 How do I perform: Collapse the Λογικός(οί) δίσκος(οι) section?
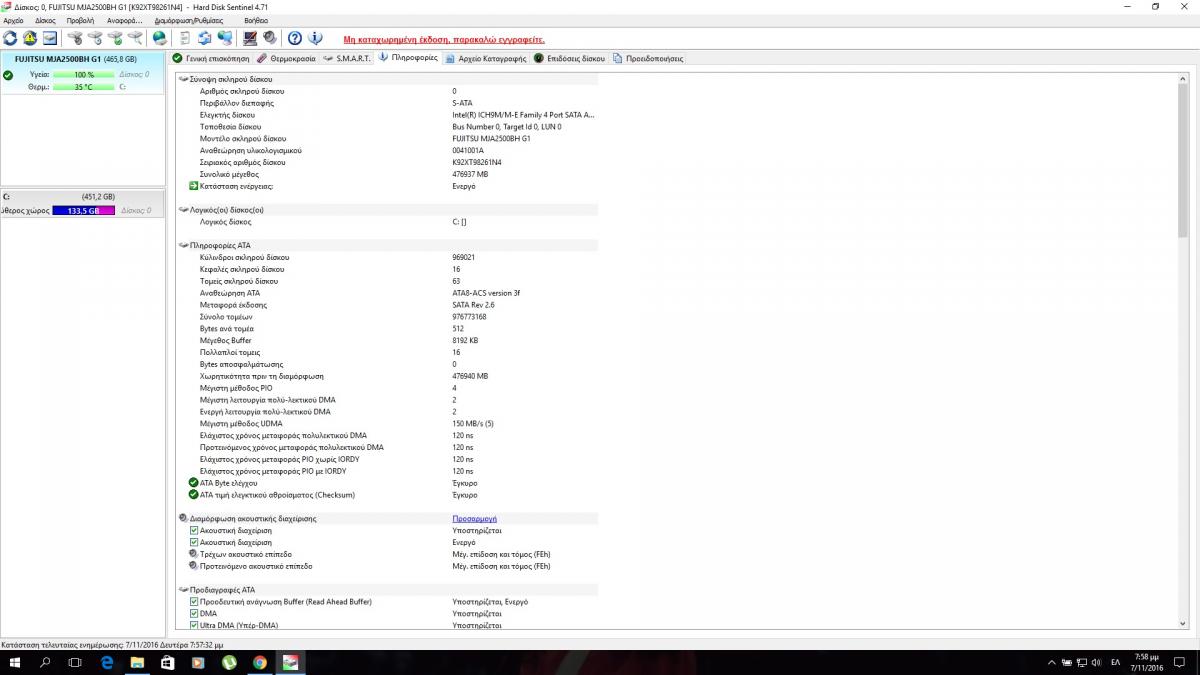click(183, 210)
